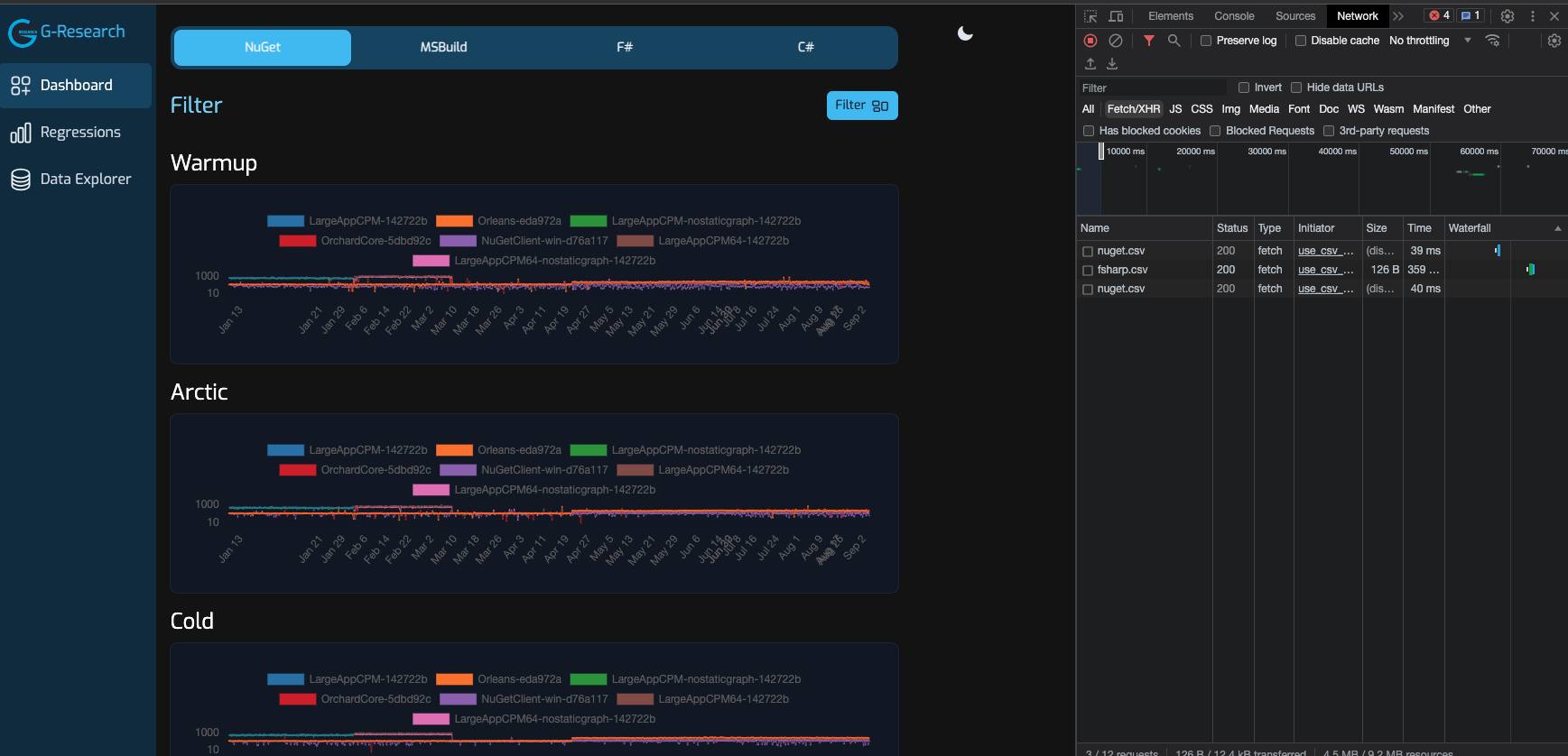The width and height of the screenshot is (1568, 756).
Task: Open the 1 issue message indicator
Action: 1470,15
